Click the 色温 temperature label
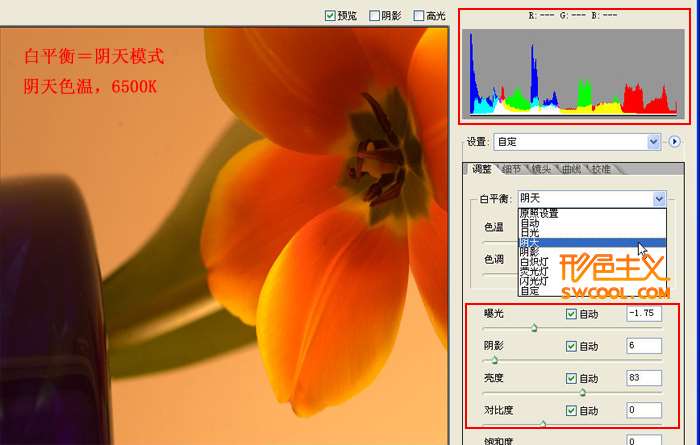 pos(494,227)
